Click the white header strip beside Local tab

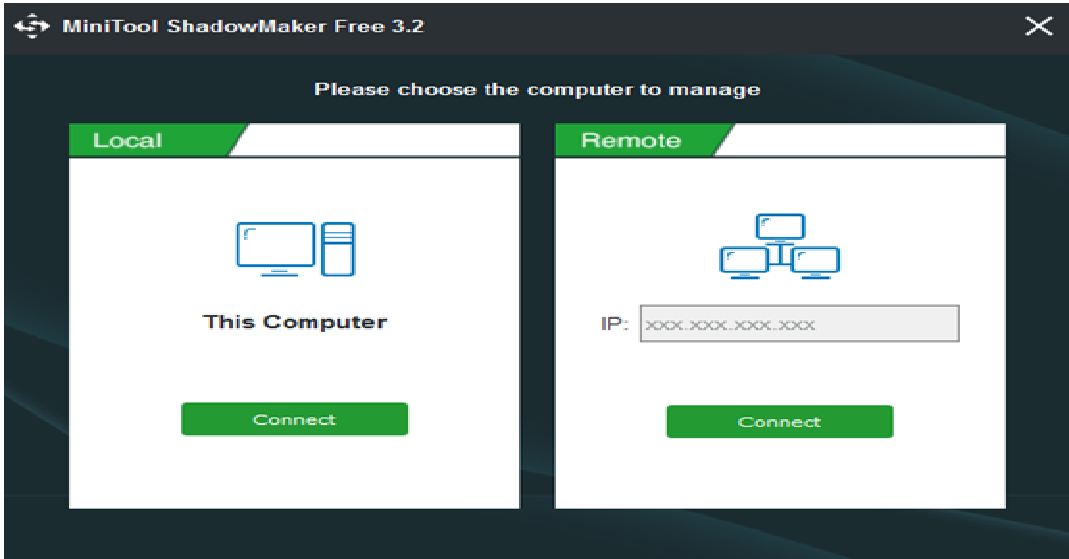coord(378,140)
